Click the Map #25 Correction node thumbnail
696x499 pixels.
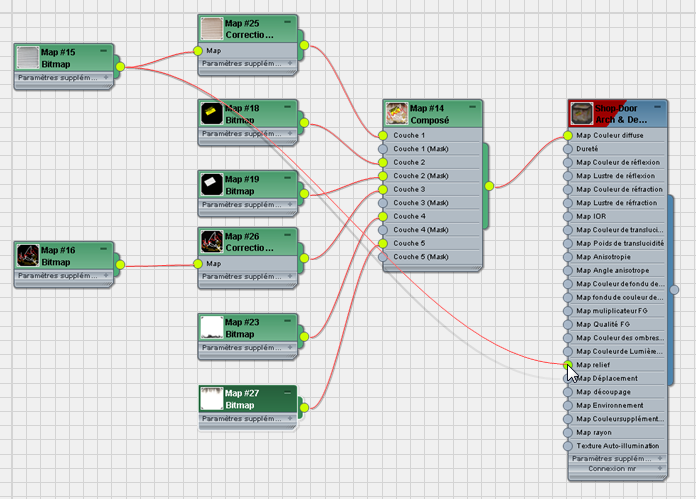pos(212,28)
